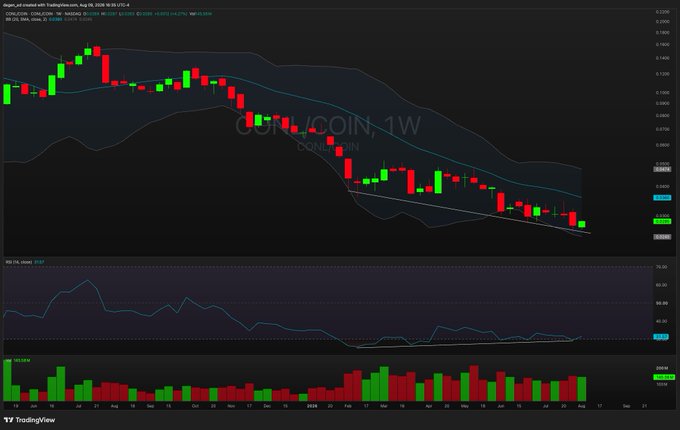
Task: Click the Nov label on the time axis
Action: [x=231, y=406]
